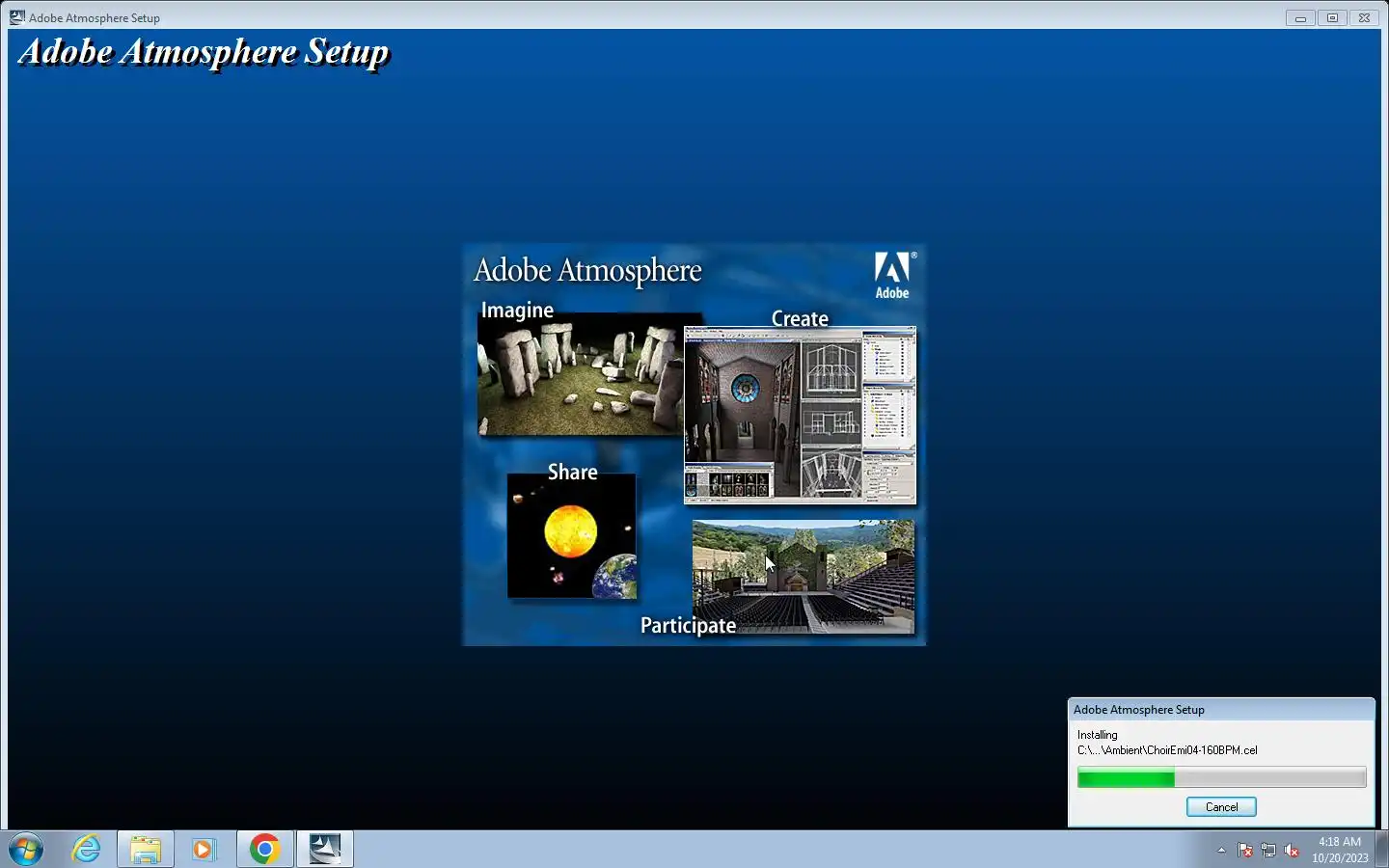Click the green installation progress bar
Viewport: 1389px width, 868px height.
(1221, 778)
